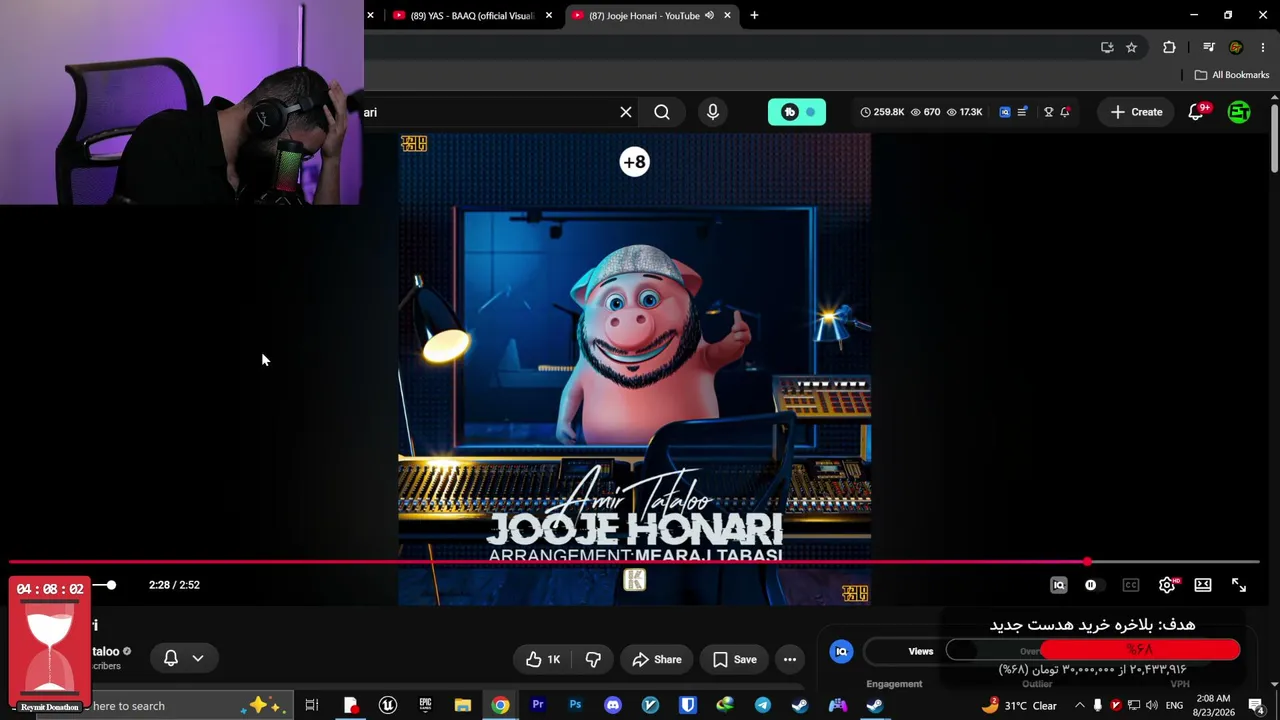Click vidIQ icon in player controls
Image resolution: width=1280 pixels, height=720 pixels.
pos(1059,585)
